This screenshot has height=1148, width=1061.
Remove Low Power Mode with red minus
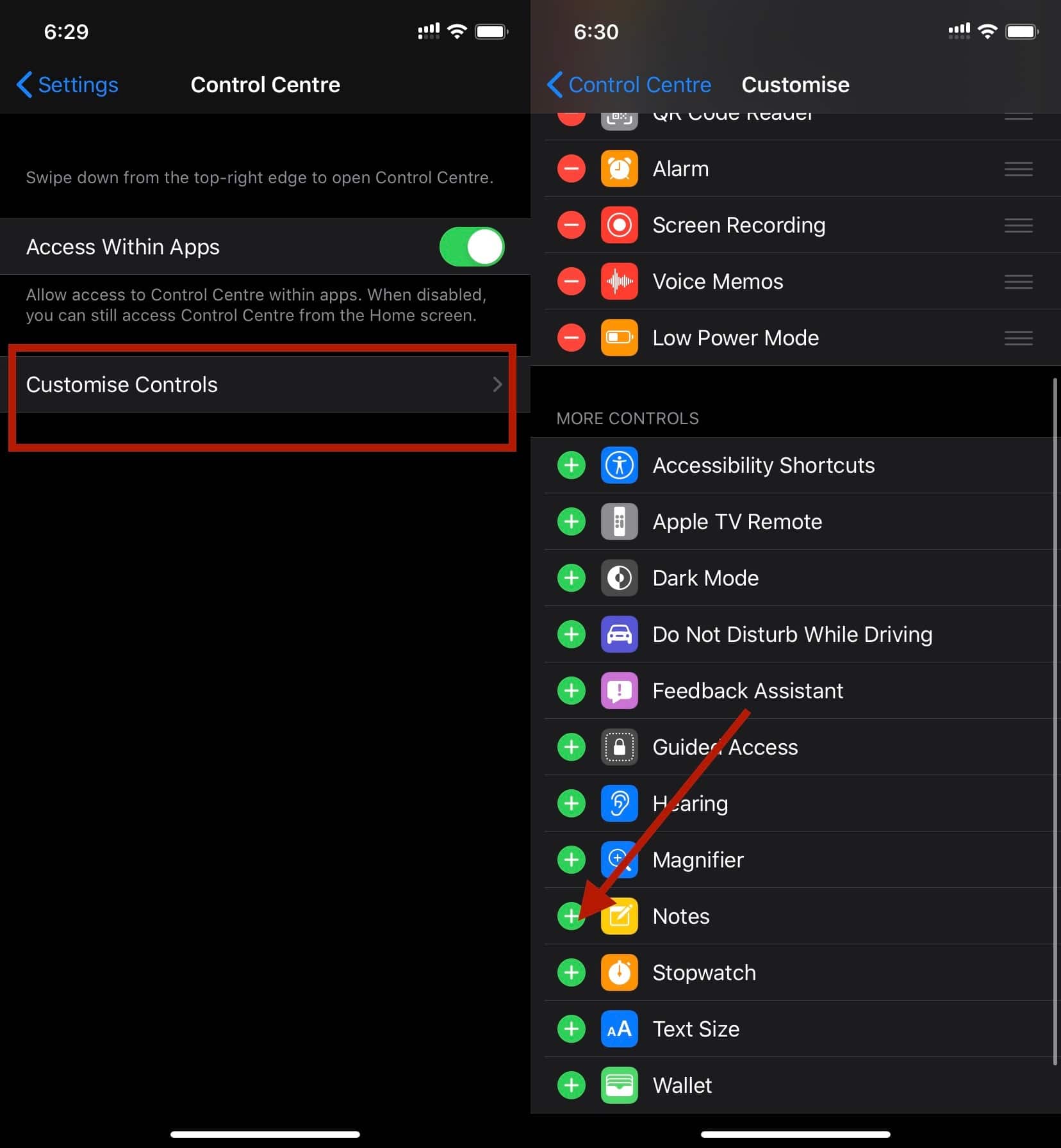point(572,338)
